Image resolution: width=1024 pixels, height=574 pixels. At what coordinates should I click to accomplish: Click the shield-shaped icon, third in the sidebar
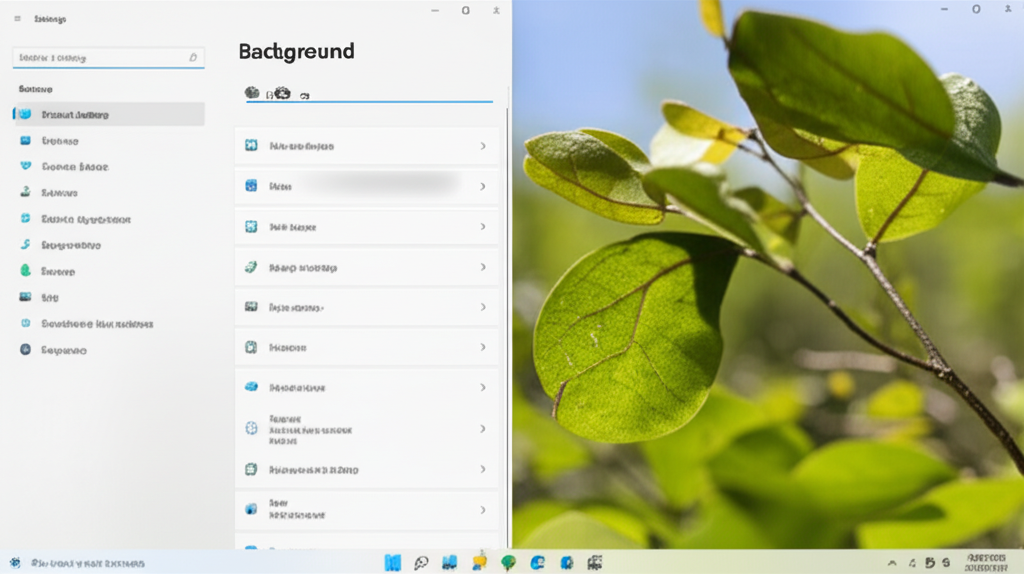(25, 167)
